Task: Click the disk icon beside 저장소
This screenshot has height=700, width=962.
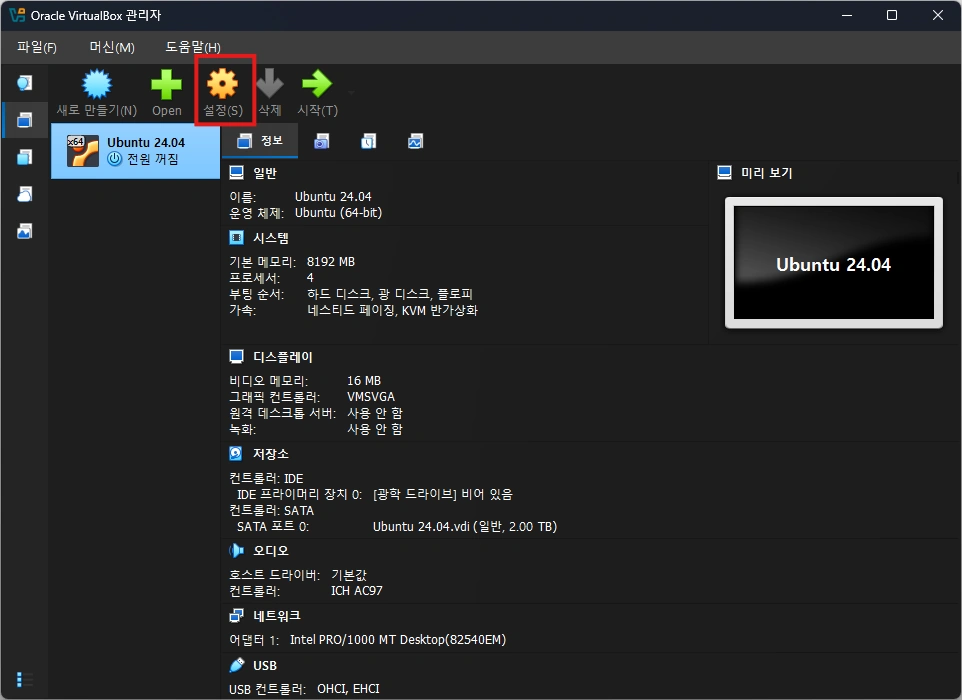Action: [236, 453]
